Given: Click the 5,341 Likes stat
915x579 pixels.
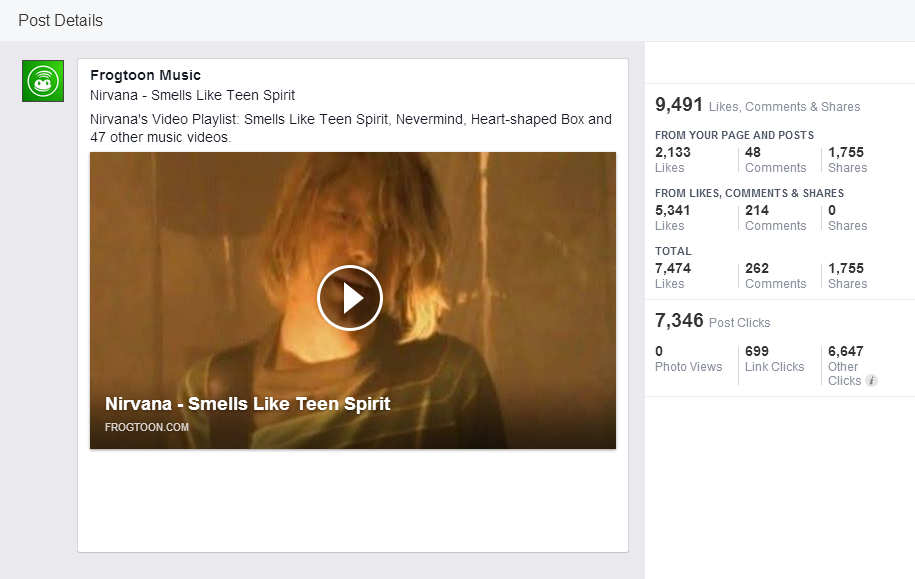Looking at the screenshot, I should (x=673, y=211).
